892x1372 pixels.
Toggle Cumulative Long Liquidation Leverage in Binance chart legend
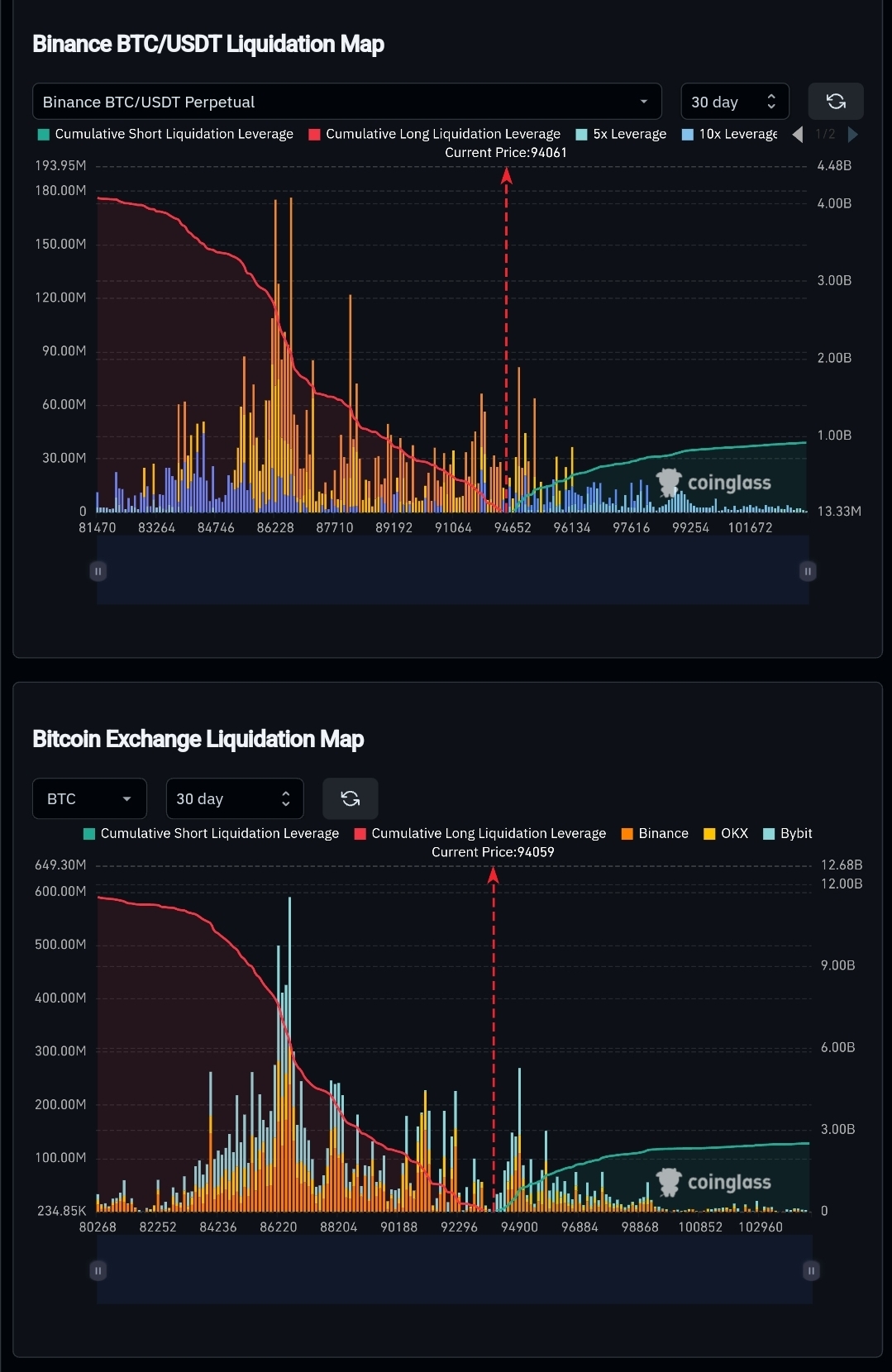pos(435,134)
